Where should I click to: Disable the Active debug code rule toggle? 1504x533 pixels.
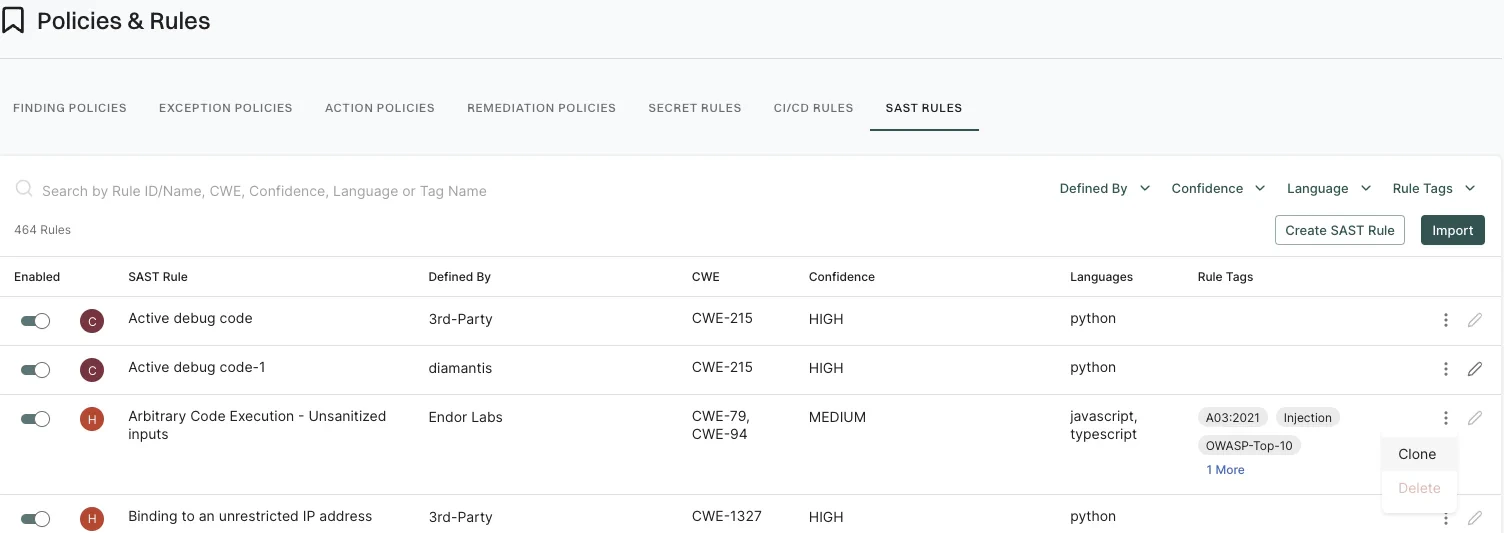[x=36, y=320]
